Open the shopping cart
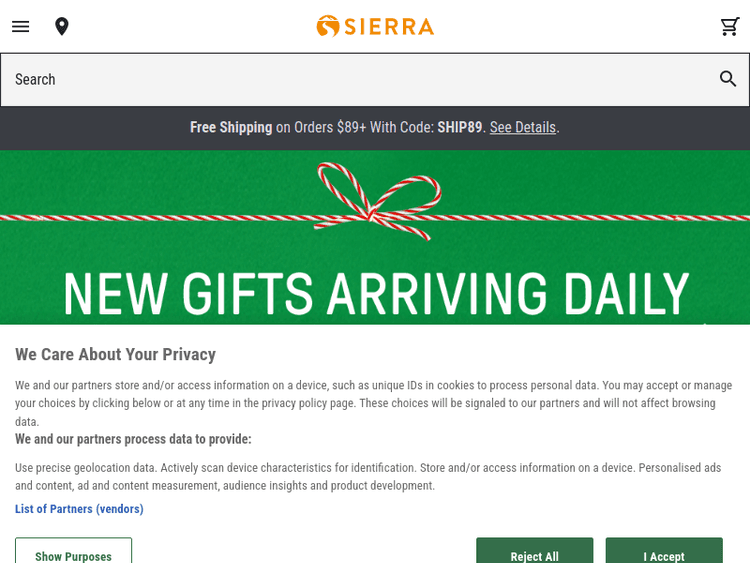The height and width of the screenshot is (563, 750). (730, 26)
